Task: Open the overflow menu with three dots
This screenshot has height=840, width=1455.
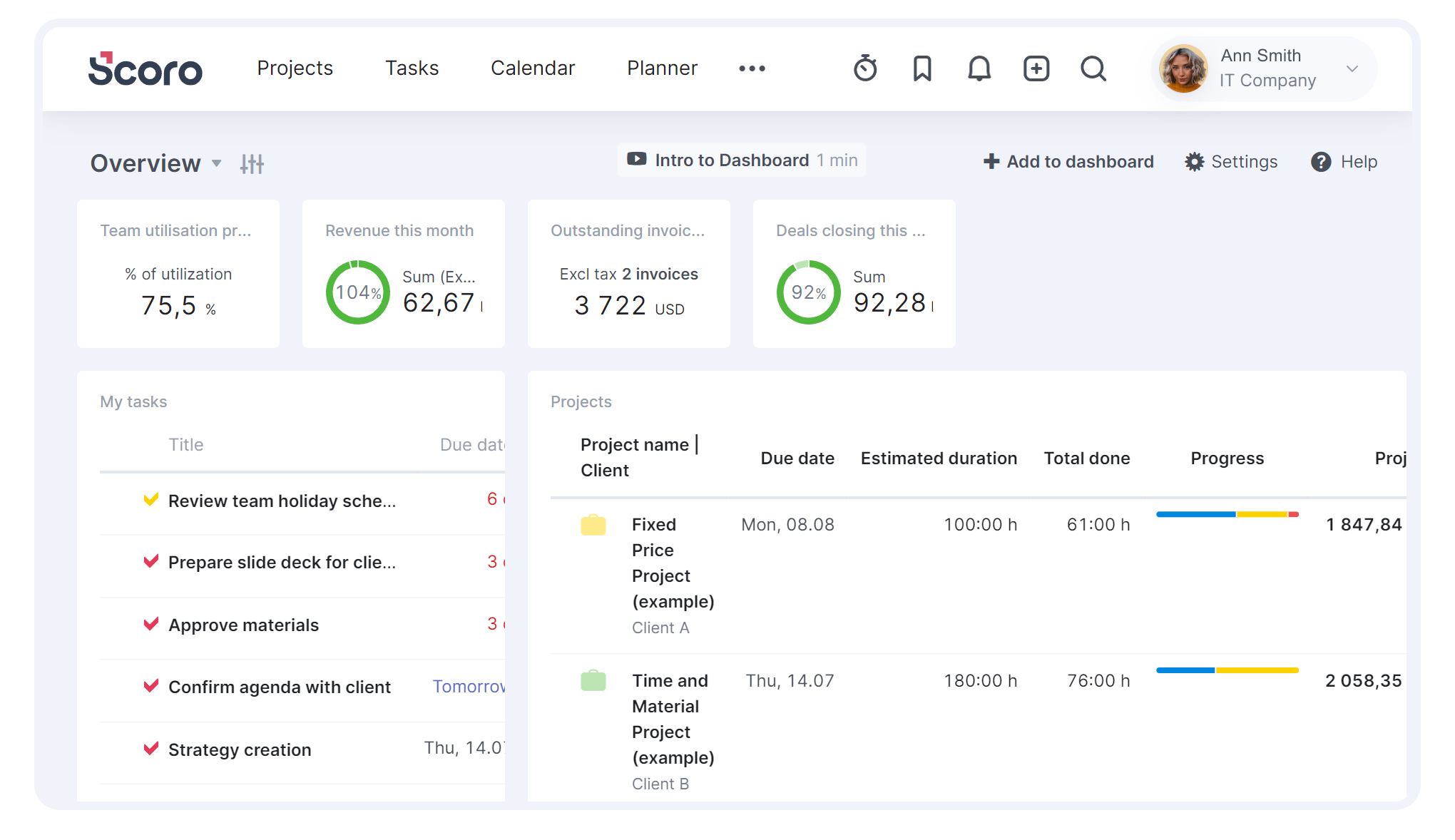Action: [x=752, y=68]
